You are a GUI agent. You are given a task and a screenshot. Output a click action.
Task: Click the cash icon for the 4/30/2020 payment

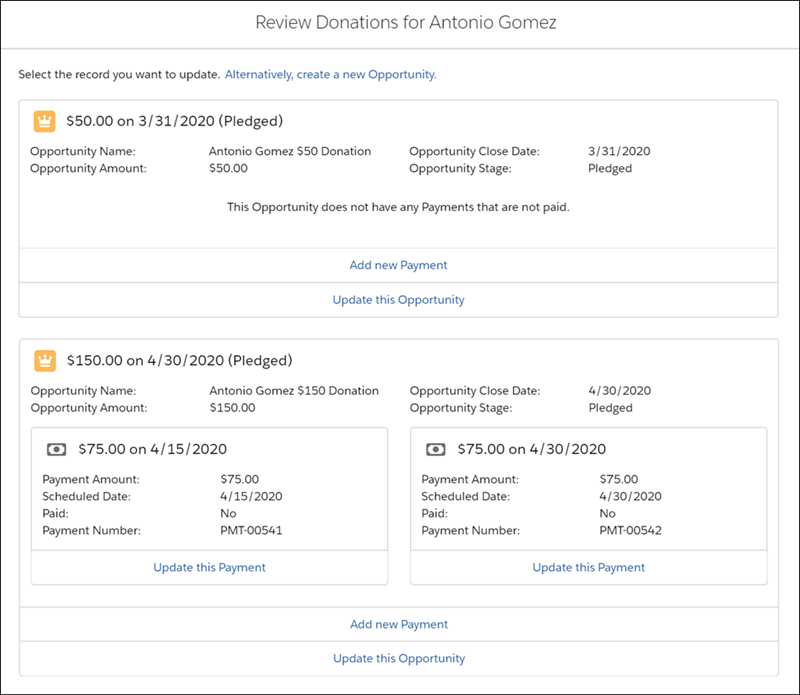click(436, 450)
